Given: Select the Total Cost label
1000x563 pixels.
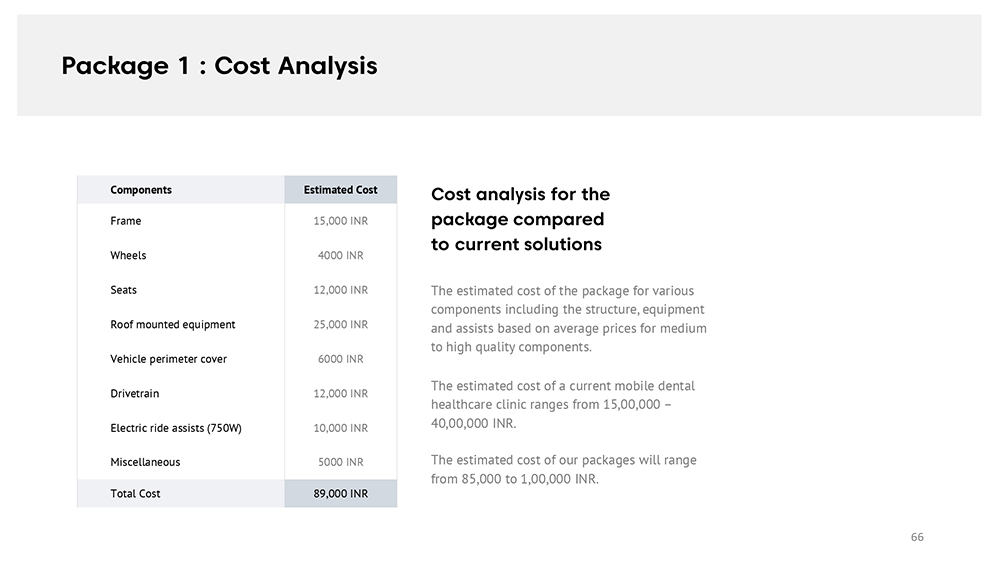Looking at the screenshot, I should tap(135, 494).
